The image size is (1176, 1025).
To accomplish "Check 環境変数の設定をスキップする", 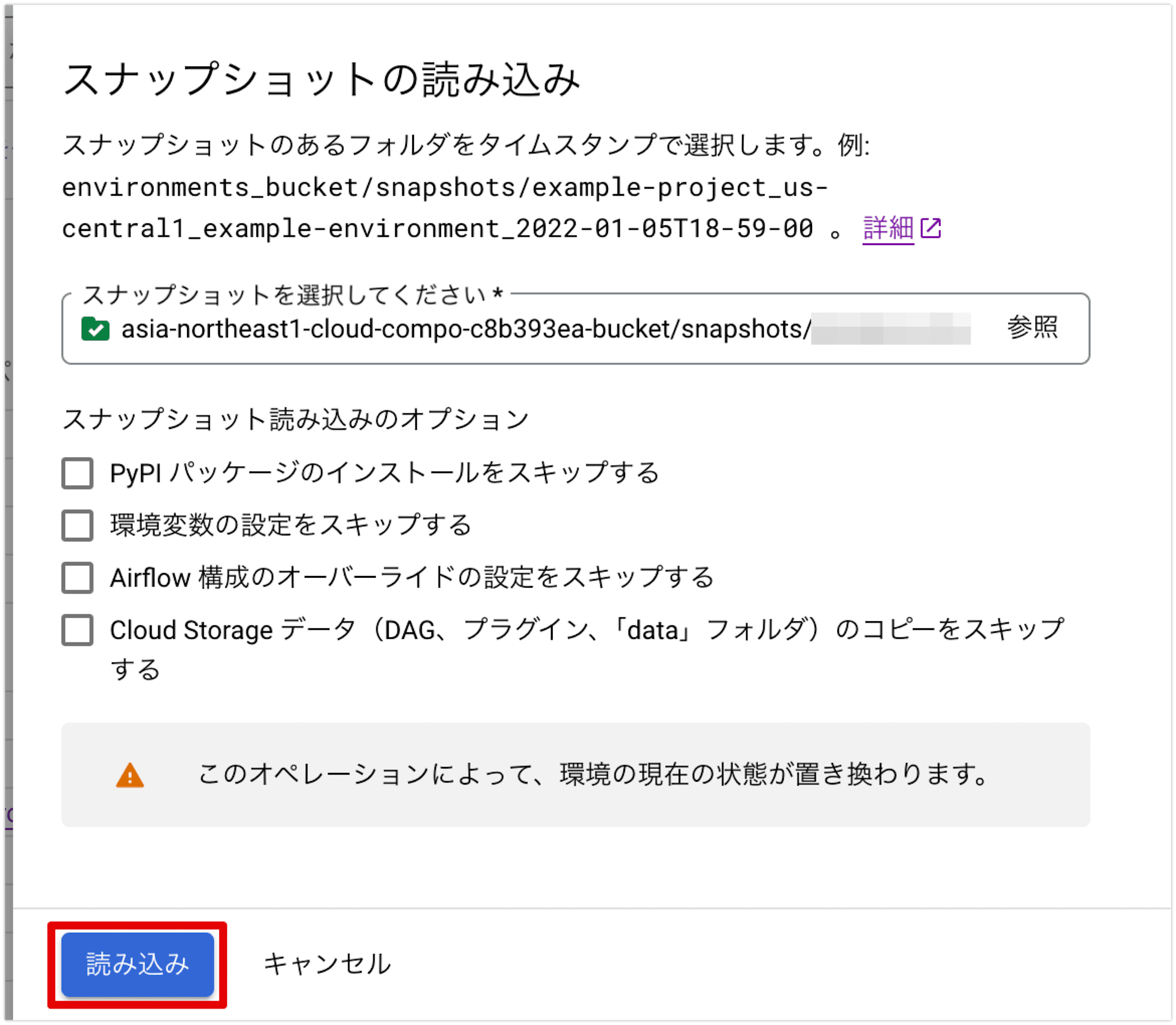I will pyautogui.click(x=78, y=525).
